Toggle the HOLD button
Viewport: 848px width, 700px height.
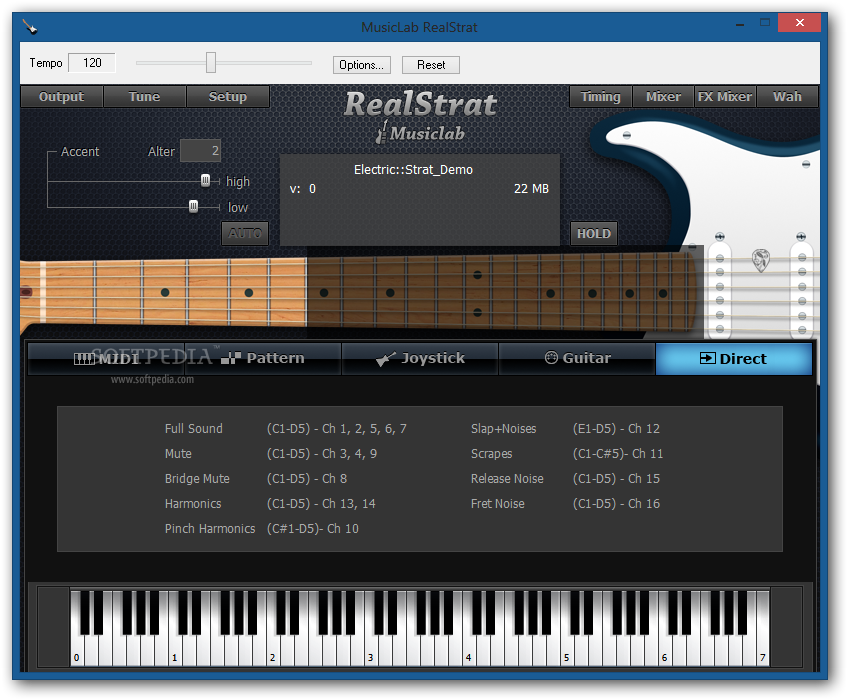(x=594, y=234)
